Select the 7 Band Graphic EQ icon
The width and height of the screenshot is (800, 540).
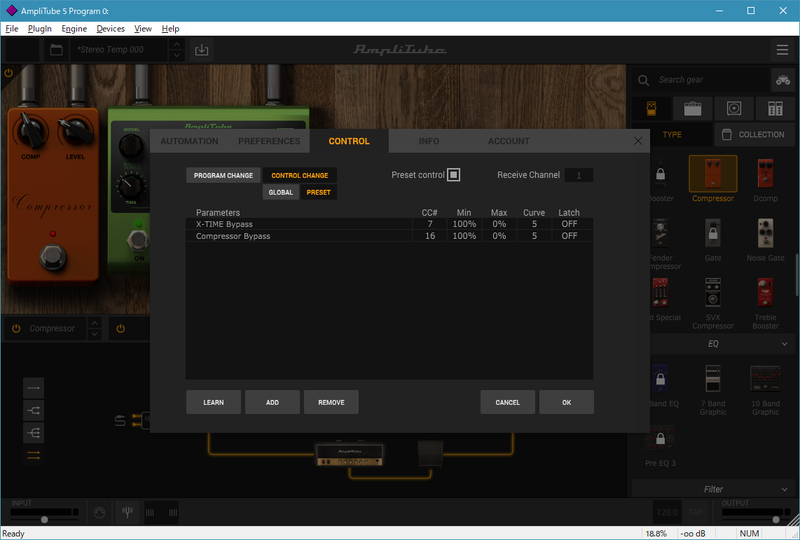713,380
